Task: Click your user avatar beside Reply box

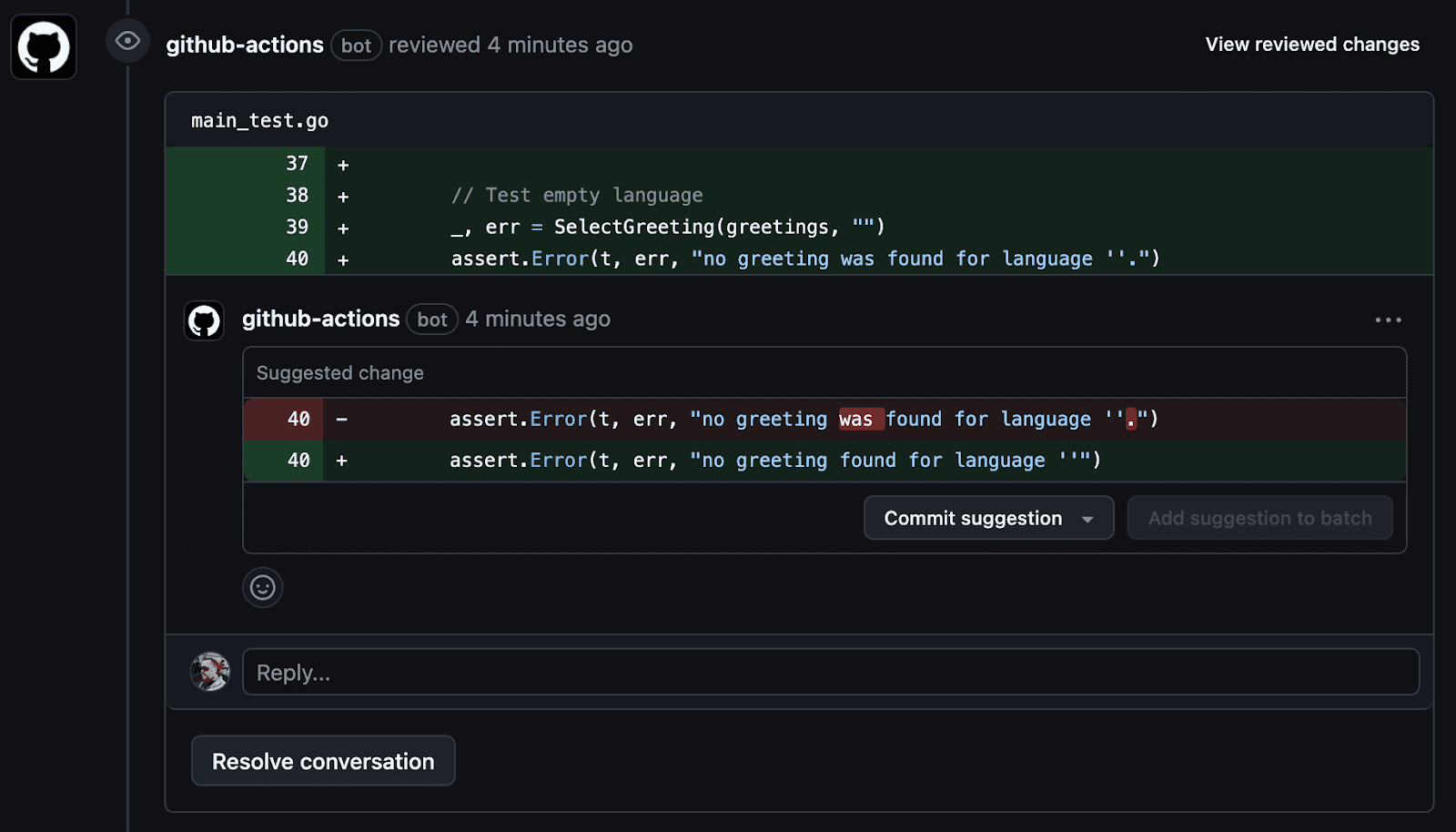Action: 210,672
